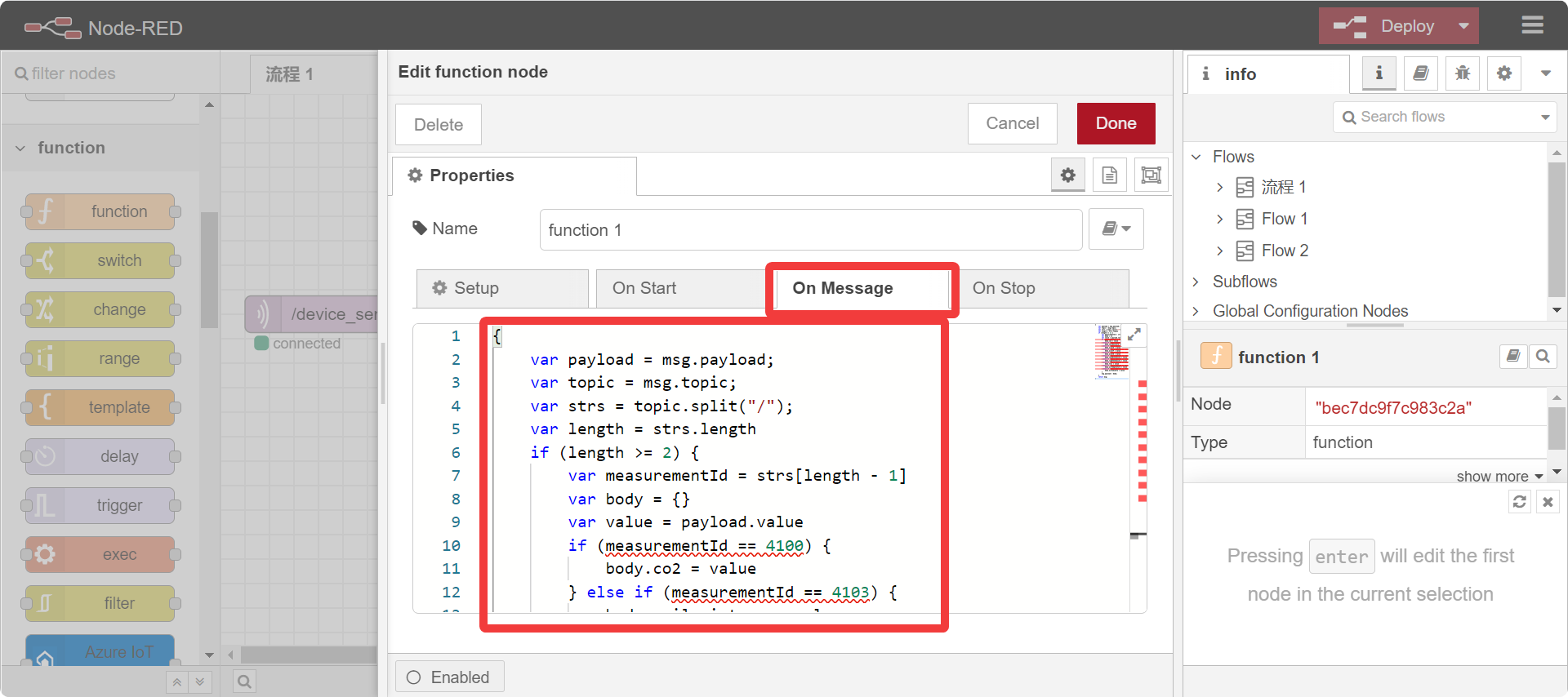Select the filter node in palette
This screenshot has height=697, width=1568.
point(100,603)
